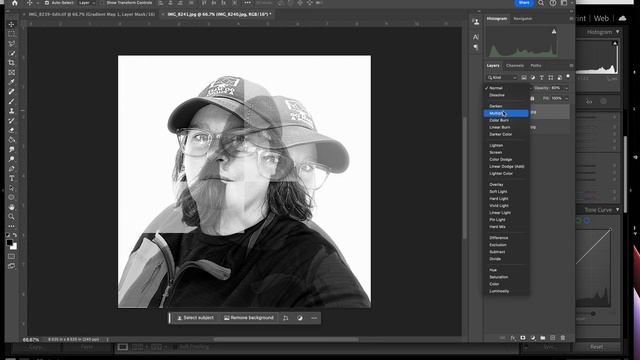Select the Eraser tool
Viewport: 640px width, 360px height.
point(11,130)
